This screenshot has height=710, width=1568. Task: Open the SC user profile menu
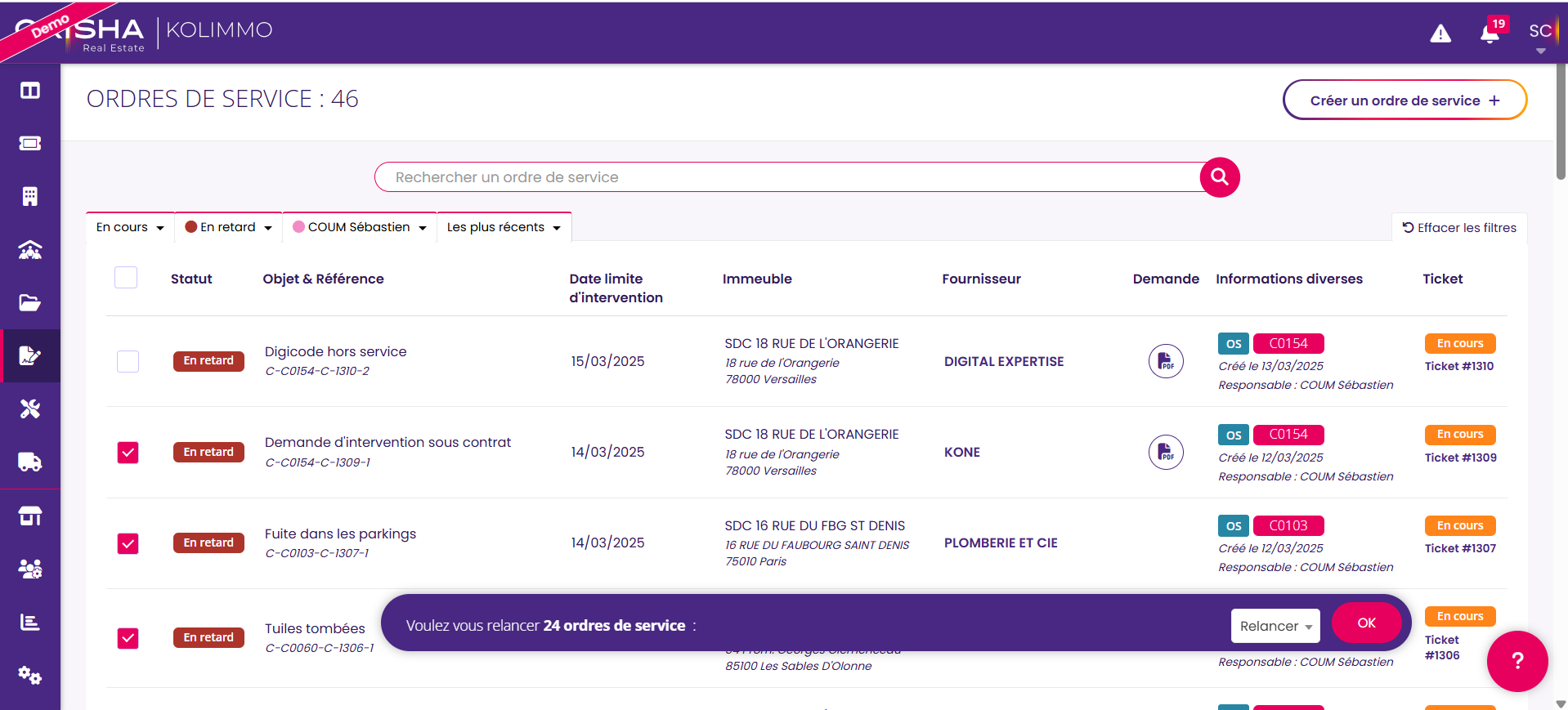(1540, 34)
